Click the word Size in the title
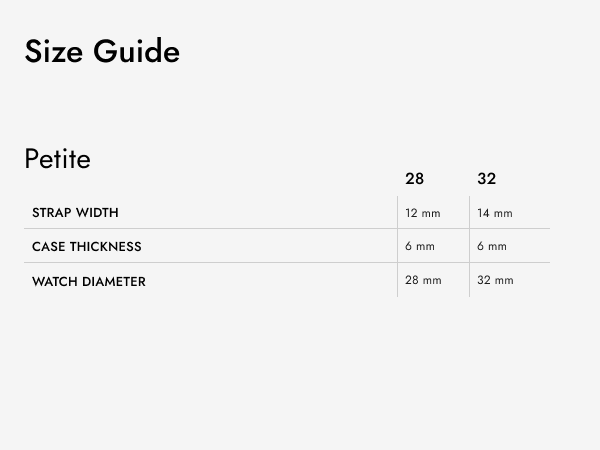600x450 pixels. 54,51
